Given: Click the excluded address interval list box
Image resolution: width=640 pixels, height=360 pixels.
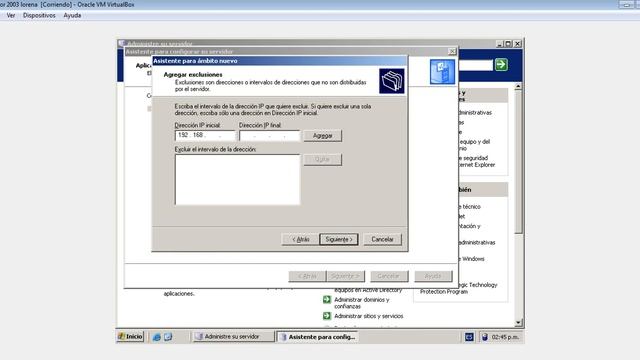Looking at the screenshot, I should pos(237,180).
